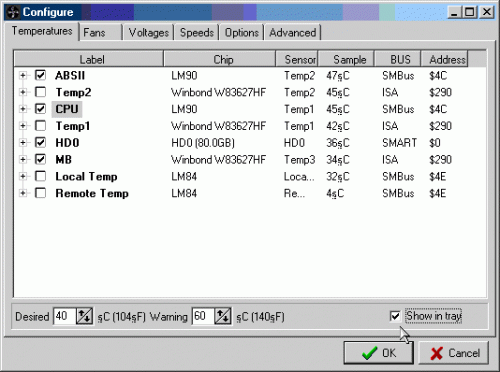
Task: Click the '47§C' sample value for ABSII
Action: pyautogui.click(x=338, y=76)
